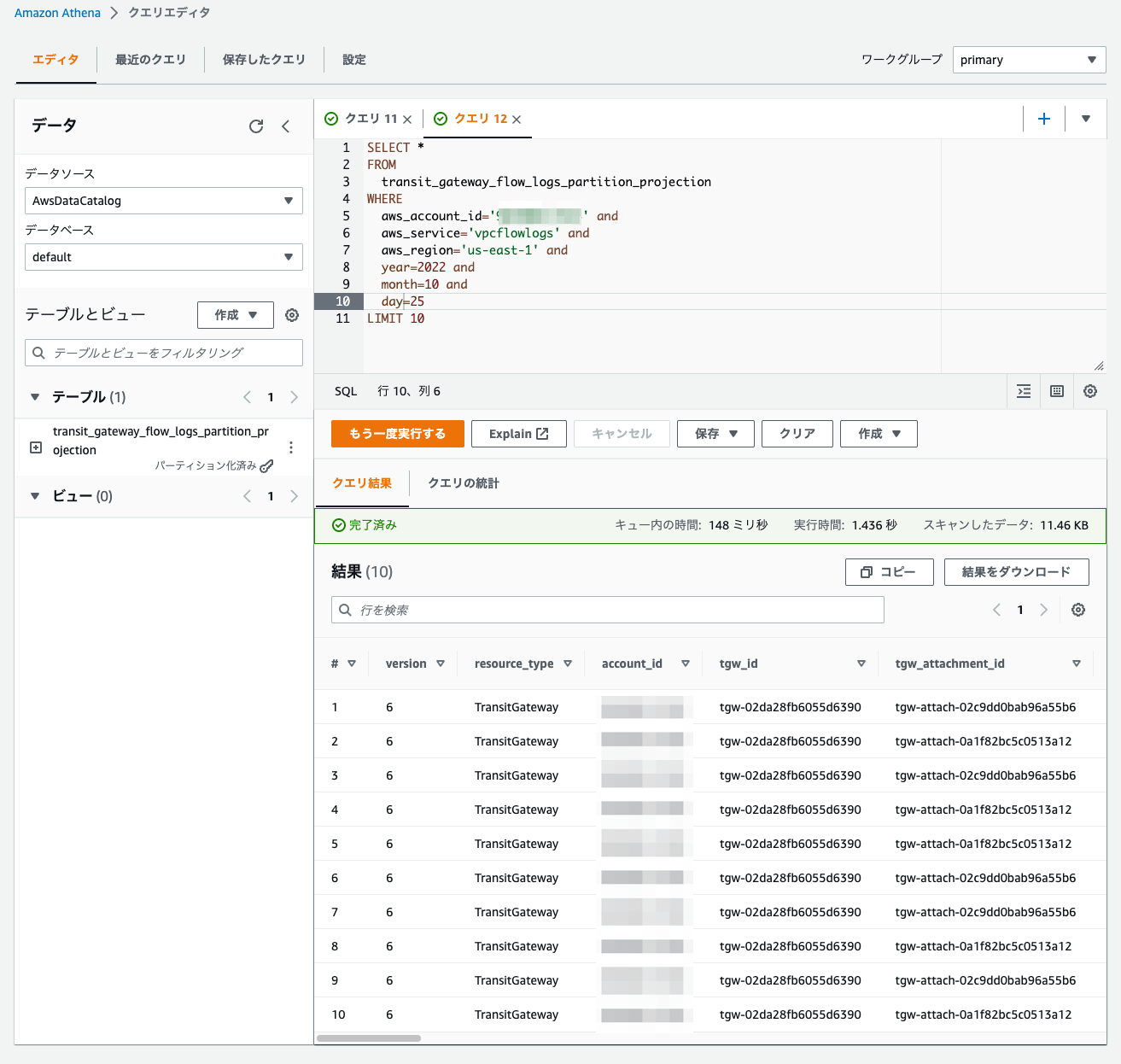Add a new query tab with plus icon
Screen dimensions: 1121x1064
pos(1044,119)
